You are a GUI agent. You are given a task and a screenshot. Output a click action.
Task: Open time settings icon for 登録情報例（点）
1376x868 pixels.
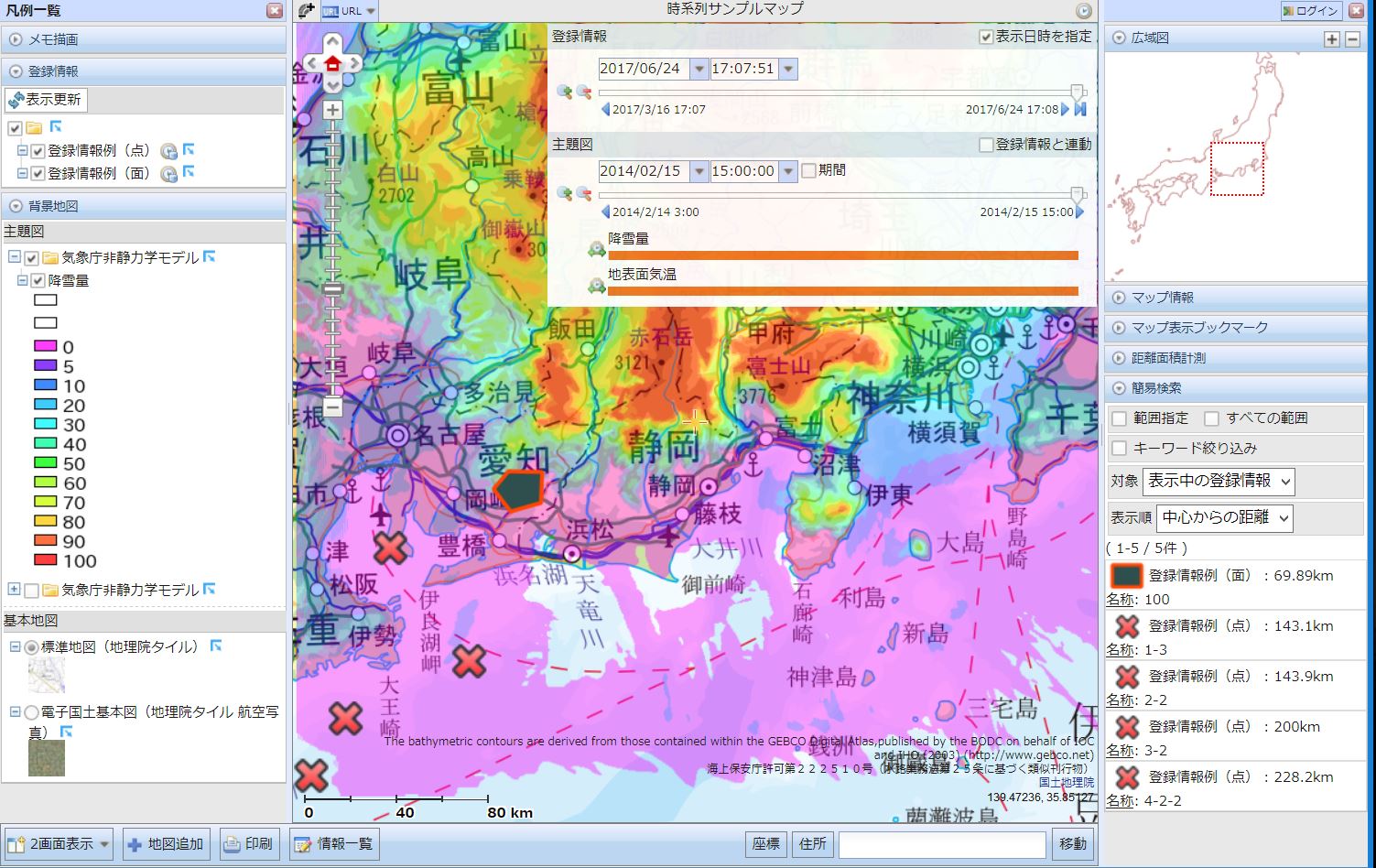click(x=168, y=150)
